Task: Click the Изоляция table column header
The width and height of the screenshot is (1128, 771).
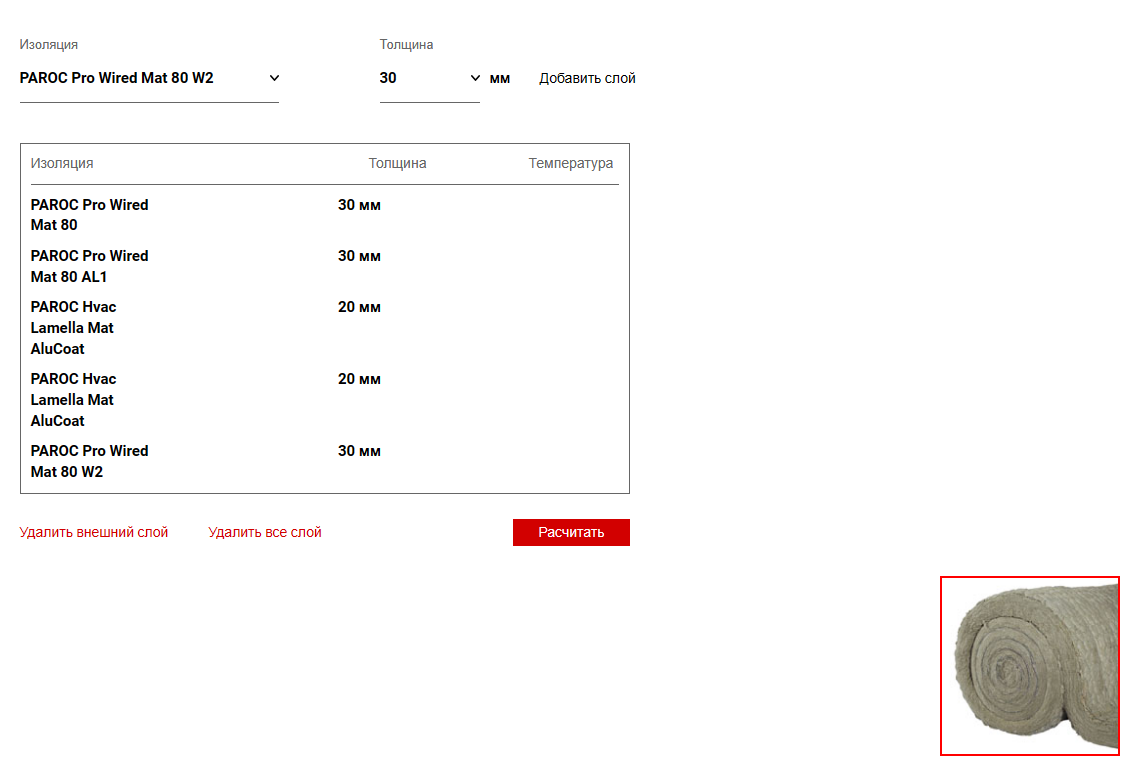Action: (x=62, y=163)
